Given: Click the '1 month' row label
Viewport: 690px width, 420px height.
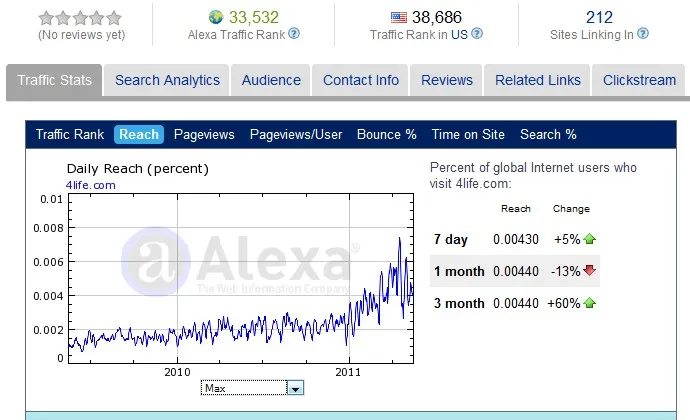Looking at the screenshot, I should coord(459,271).
